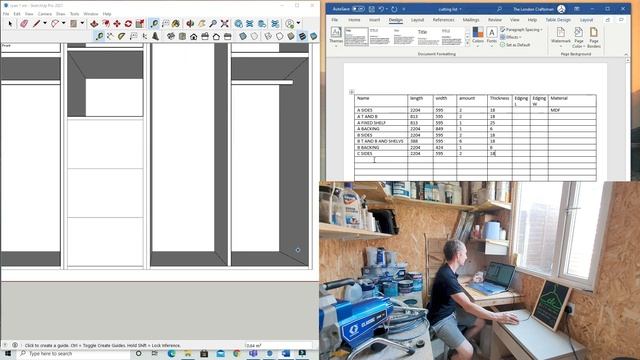Toggle AutoSave switch in Word
This screenshot has height=360, width=640.
[x=358, y=9]
